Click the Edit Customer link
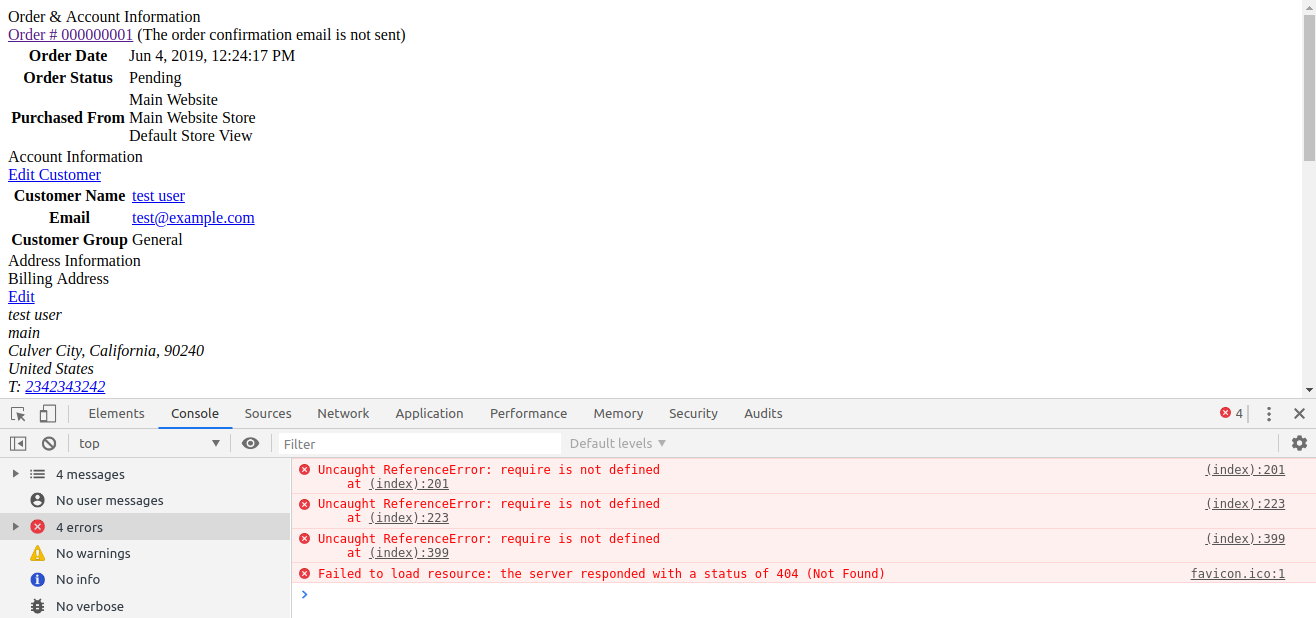 click(x=54, y=175)
